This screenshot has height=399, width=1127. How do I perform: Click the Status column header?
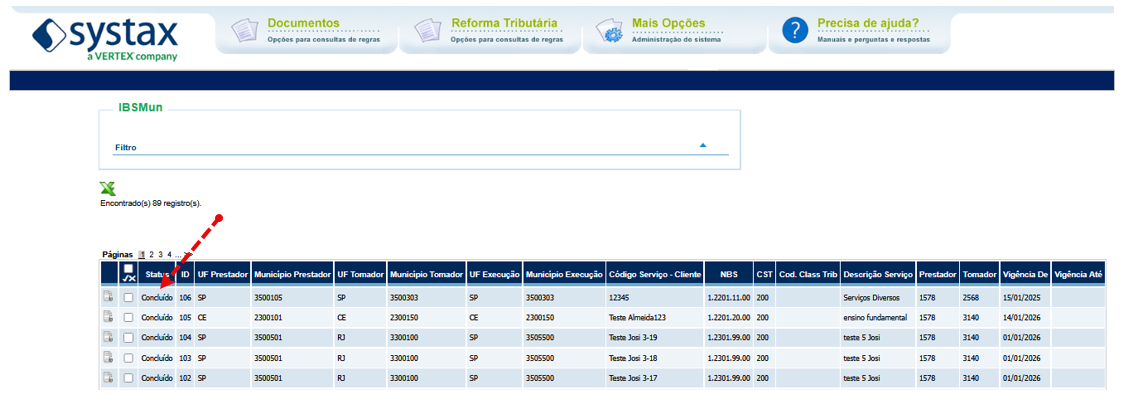157,275
